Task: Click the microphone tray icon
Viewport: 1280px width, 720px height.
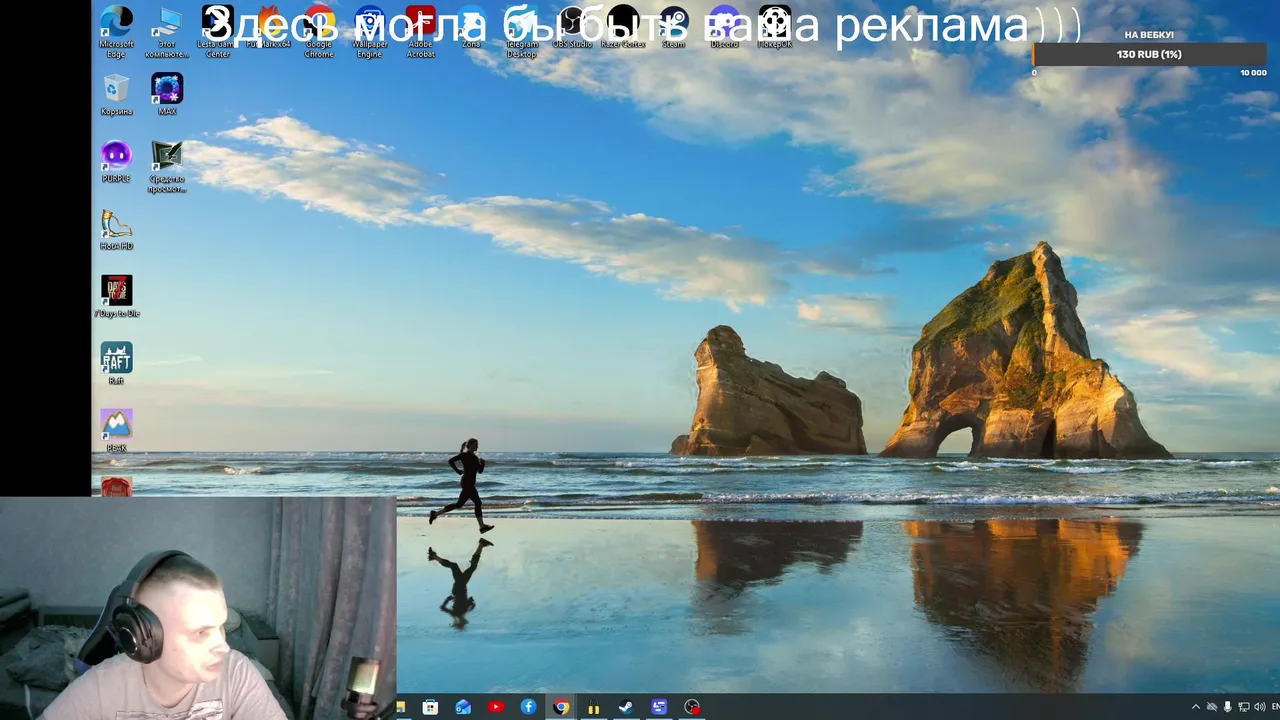Action: [1228, 707]
